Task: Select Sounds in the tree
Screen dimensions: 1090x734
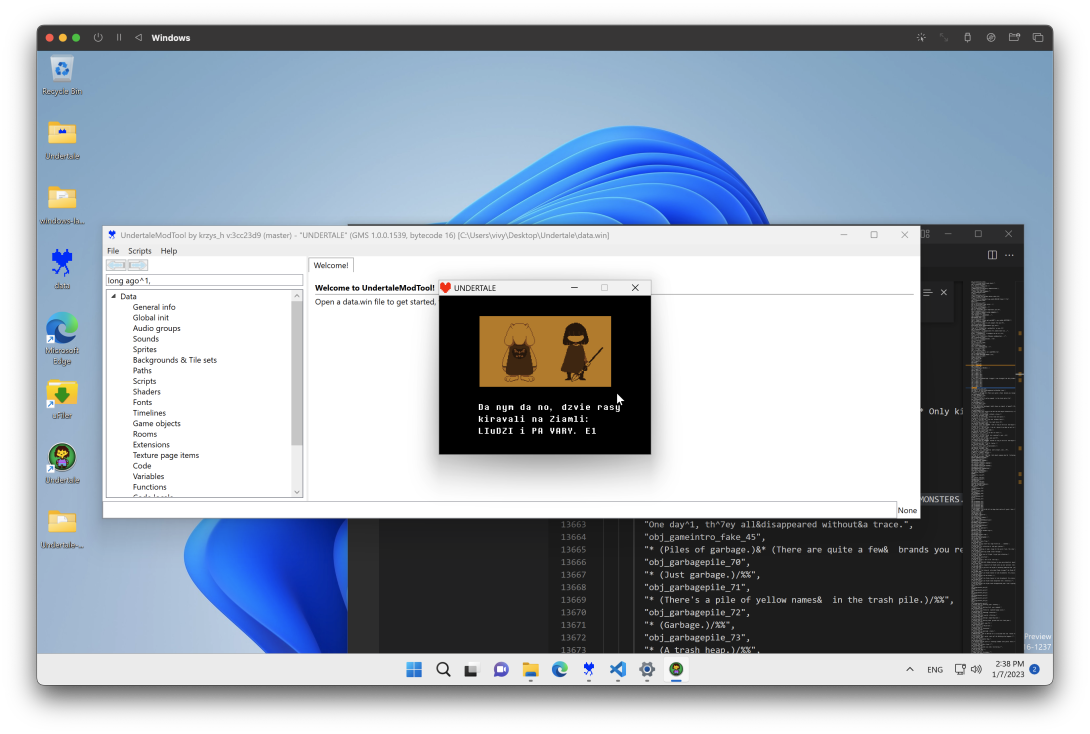Action: 146,339
